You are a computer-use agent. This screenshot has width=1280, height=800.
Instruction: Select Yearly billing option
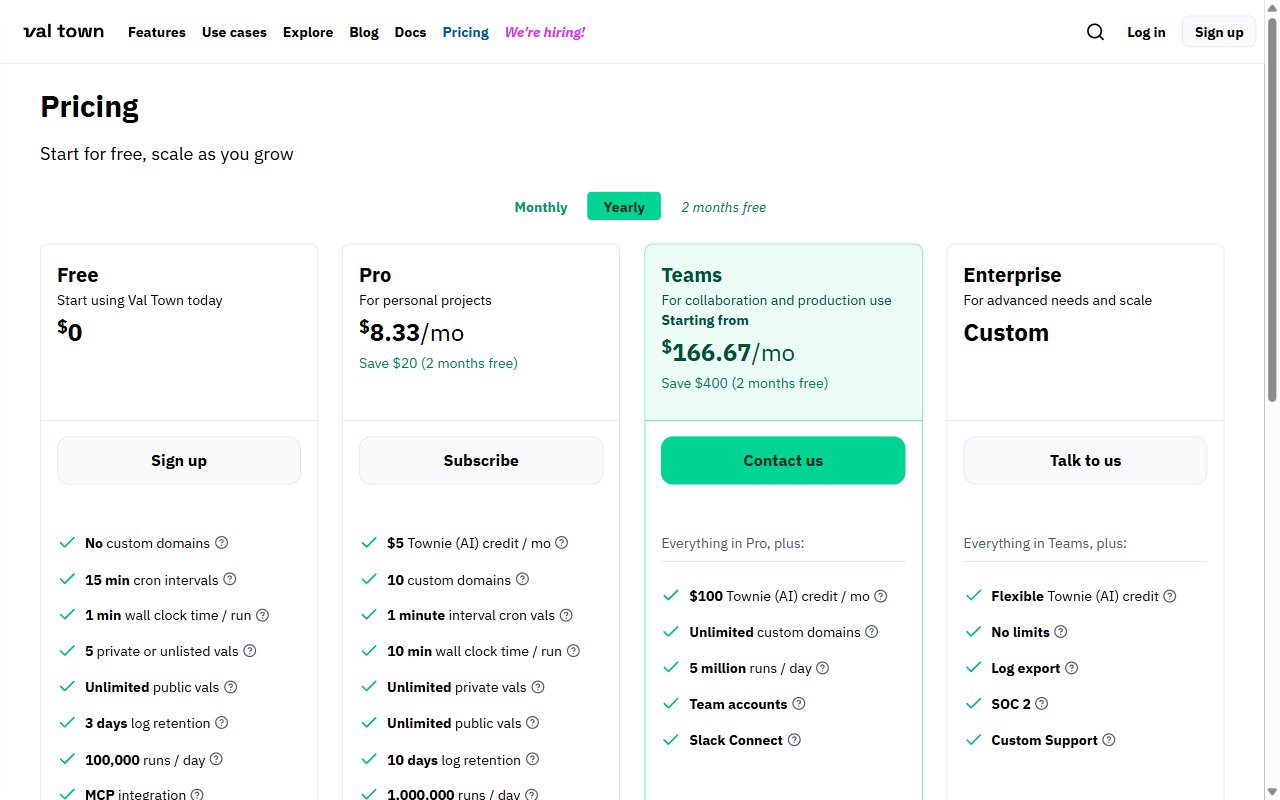coord(624,207)
